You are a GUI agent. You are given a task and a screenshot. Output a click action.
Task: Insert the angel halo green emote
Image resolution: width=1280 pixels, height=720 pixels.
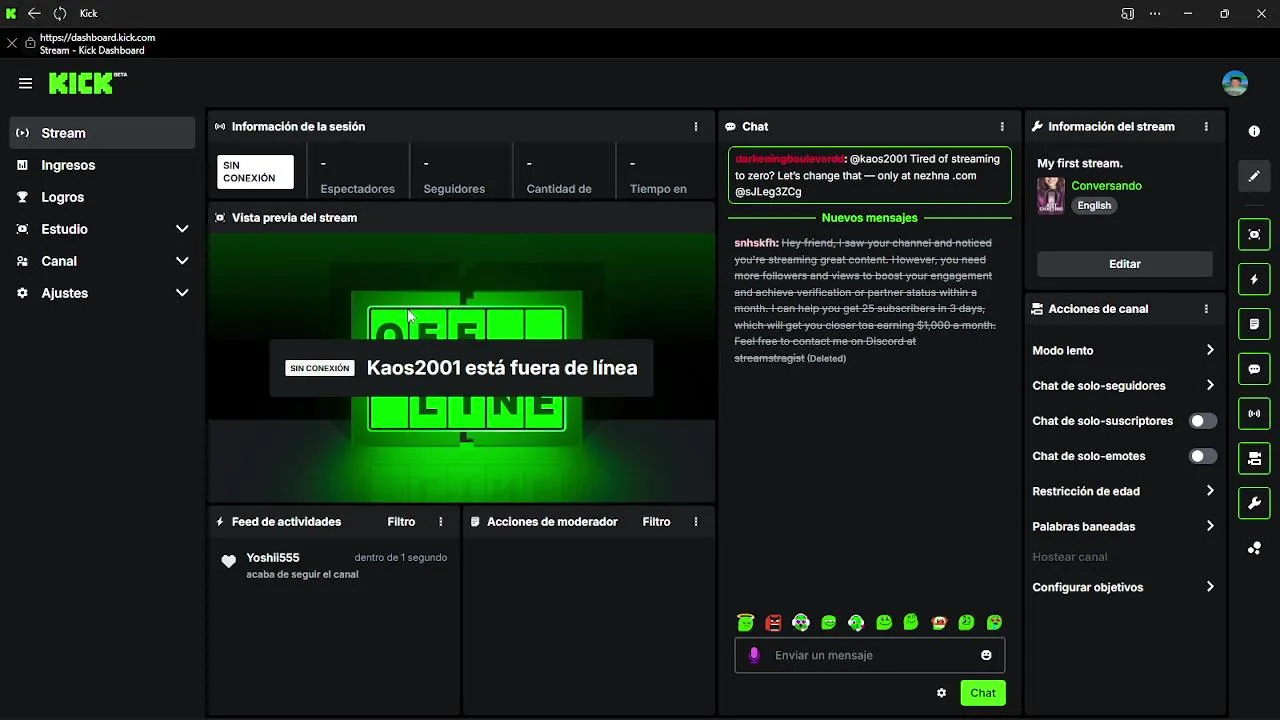click(x=745, y=622)
